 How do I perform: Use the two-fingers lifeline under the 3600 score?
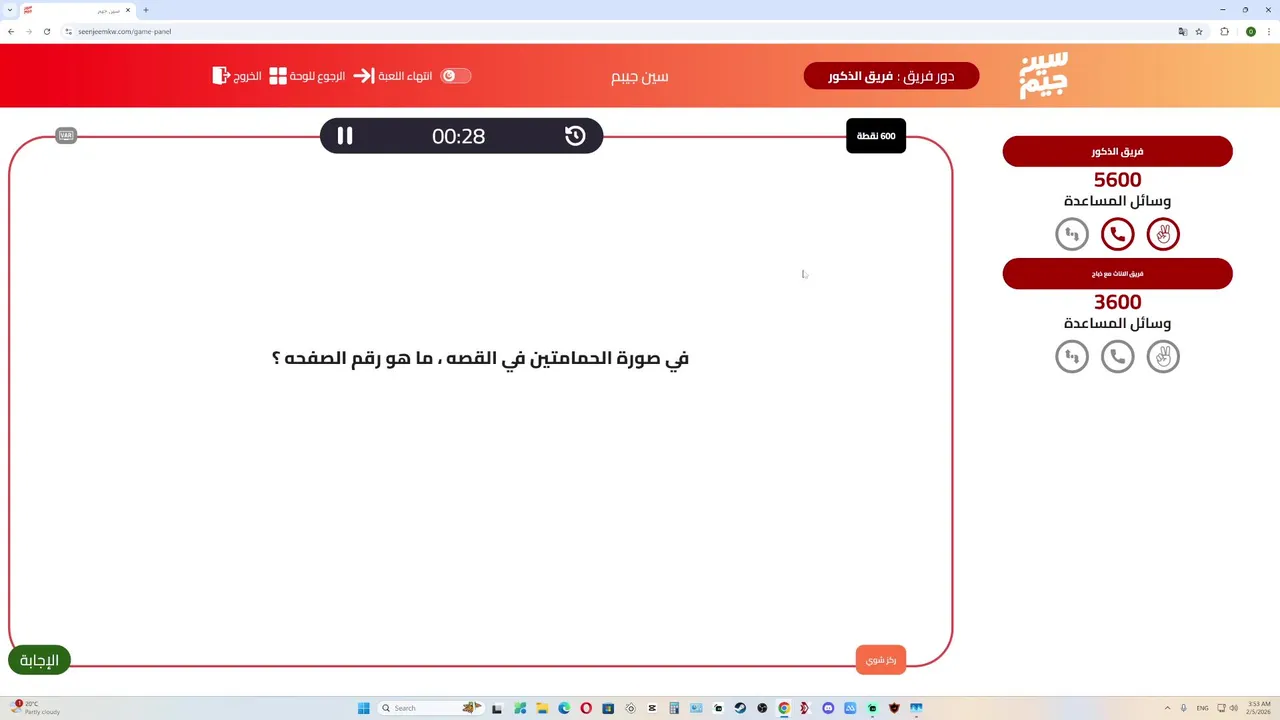pyautogui.click(x=1163, y=356)
